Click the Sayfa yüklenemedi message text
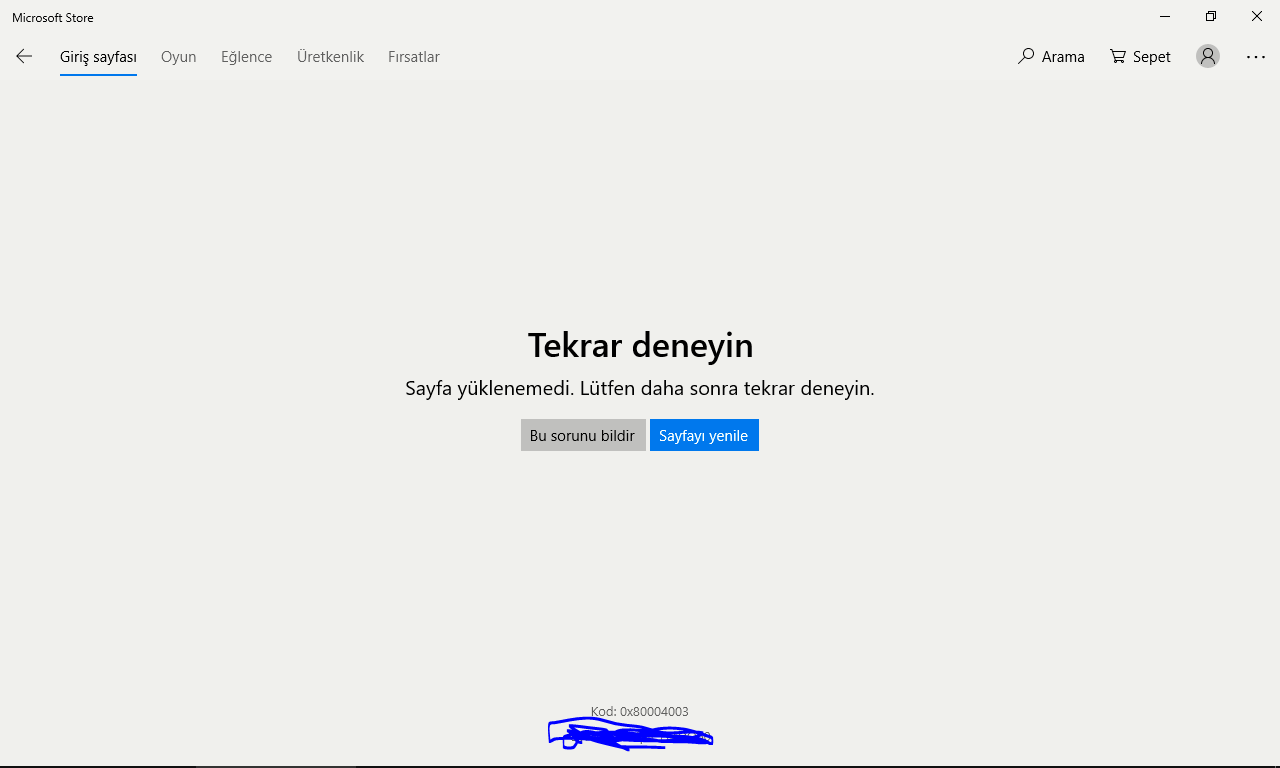This screenshot has width=1280, height=768. coord(640,388)
